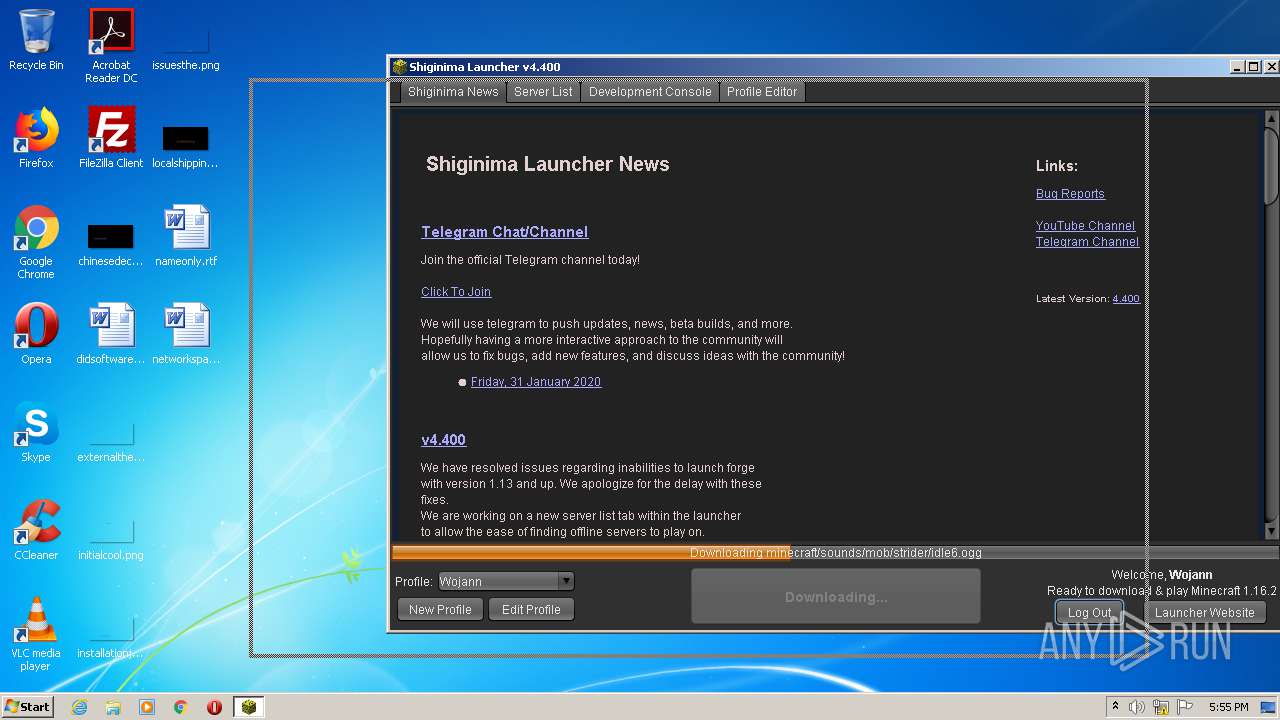Click the 5:55 PM taskbar clock
The height and width of the screenshot is (720, 1280).
click(1228, 707)
